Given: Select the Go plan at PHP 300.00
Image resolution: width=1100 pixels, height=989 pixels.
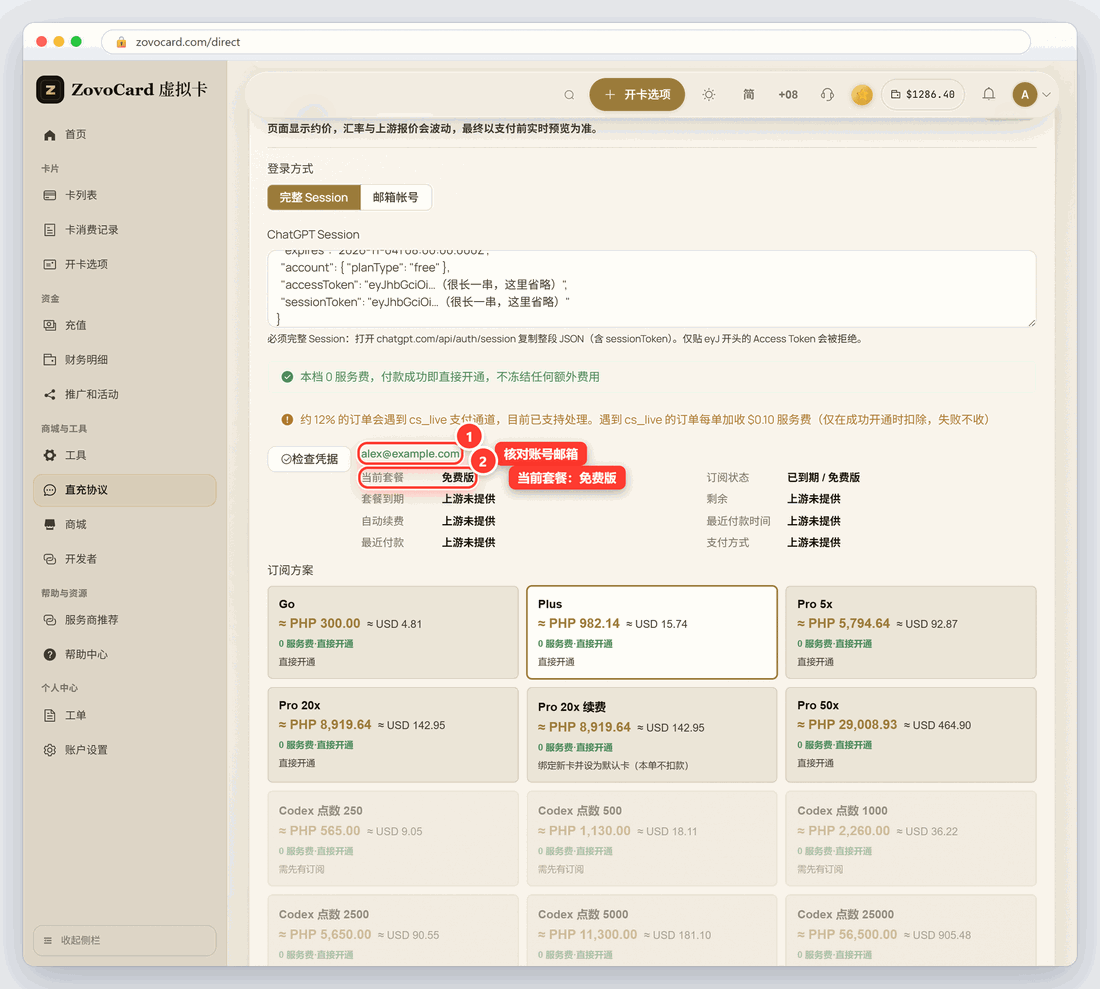Looking at the screenshot, I should click(393, 632).
